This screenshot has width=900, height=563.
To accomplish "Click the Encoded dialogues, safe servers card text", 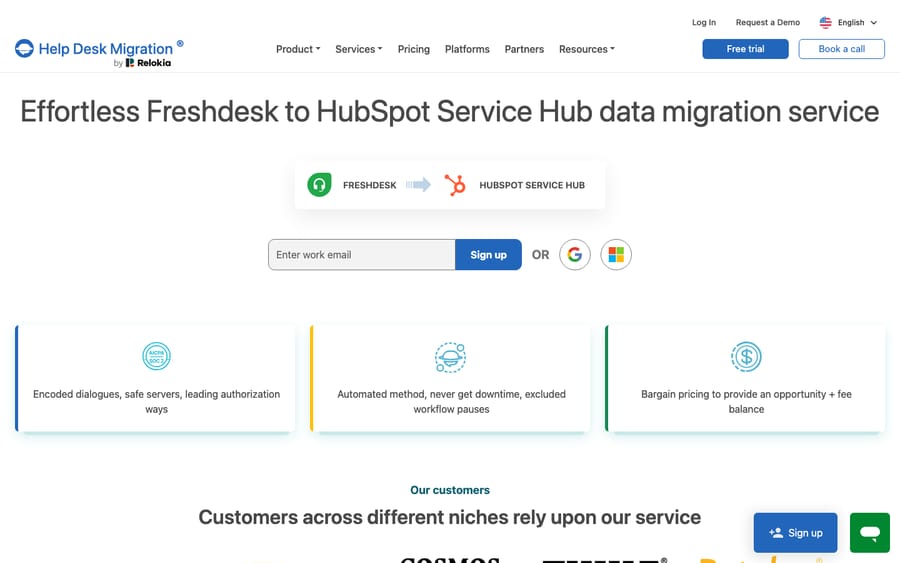I will click(x=157, y=401).
